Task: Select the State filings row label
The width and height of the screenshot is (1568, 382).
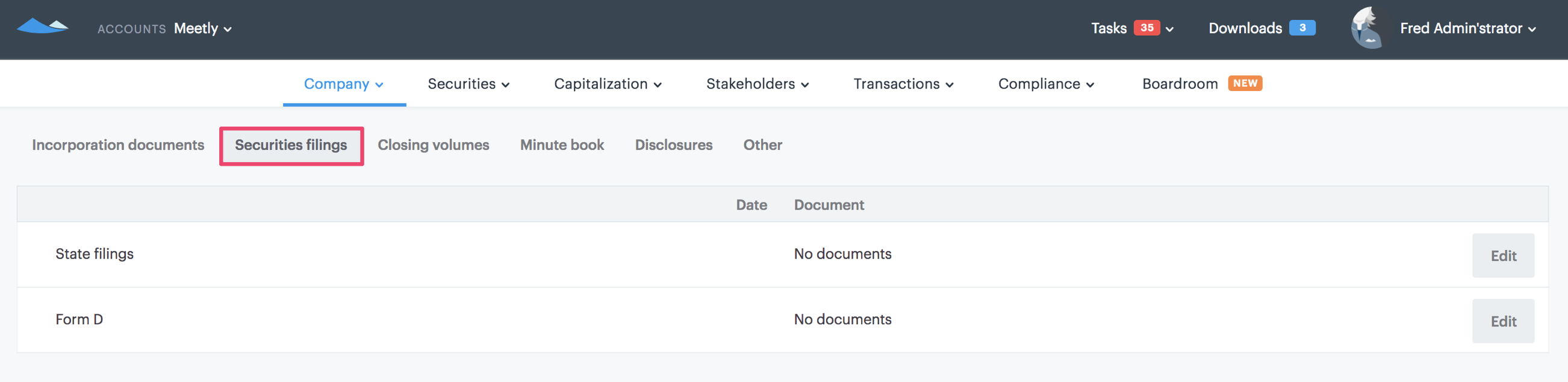Action: point(95,254)
